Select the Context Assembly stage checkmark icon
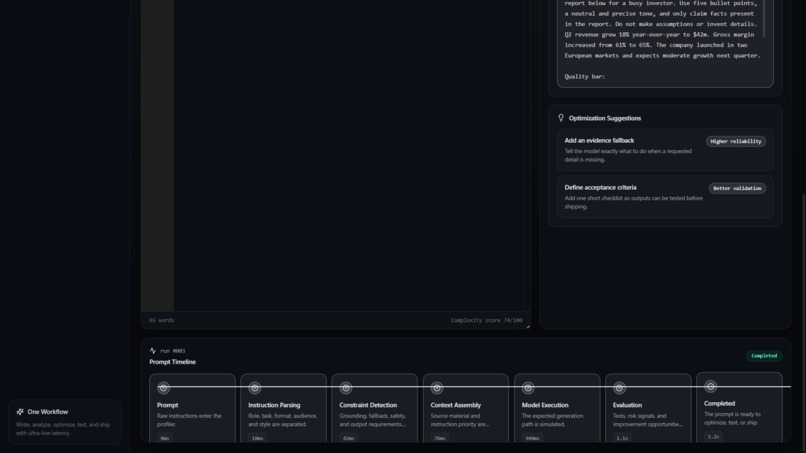The height and width of the screenshot is (453, 806). [x=437, y=388]
